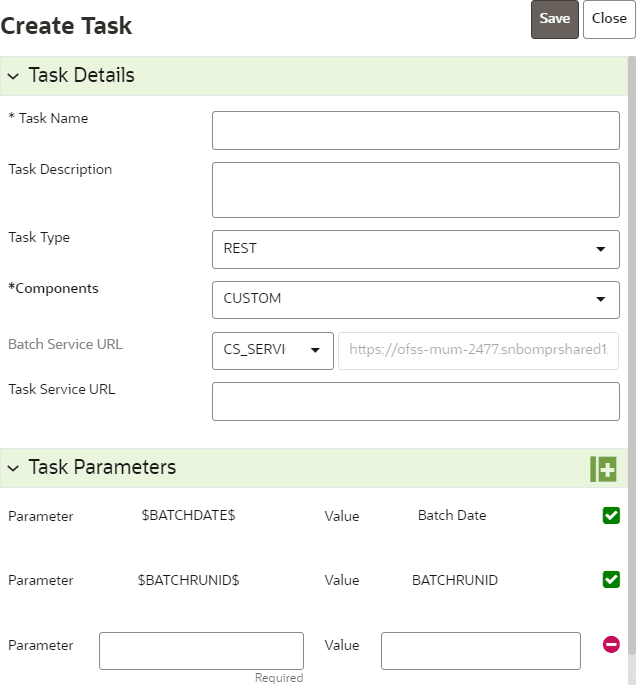
Task: Open the CS_SERVI batch service dropdown
Action: click(273, 351)
